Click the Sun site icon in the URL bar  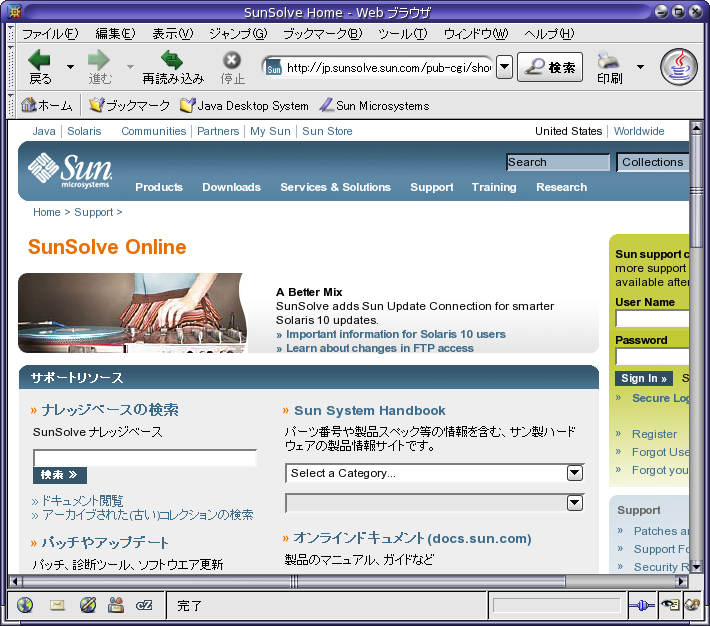click(273, 67)
